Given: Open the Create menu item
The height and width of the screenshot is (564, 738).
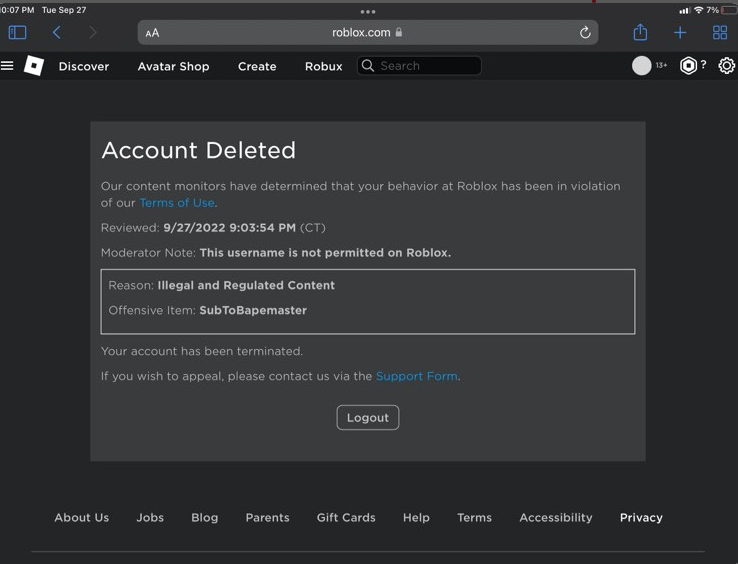Looking at the screenshot, I should point(257,66).
